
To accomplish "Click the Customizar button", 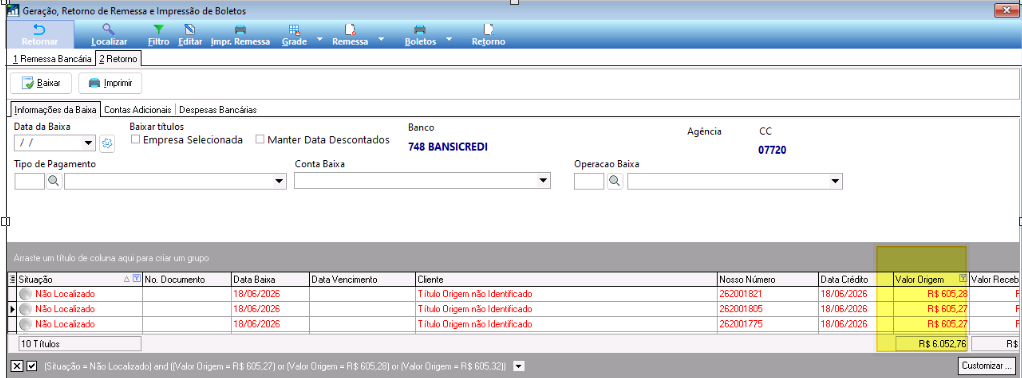I will coord(986,366).
